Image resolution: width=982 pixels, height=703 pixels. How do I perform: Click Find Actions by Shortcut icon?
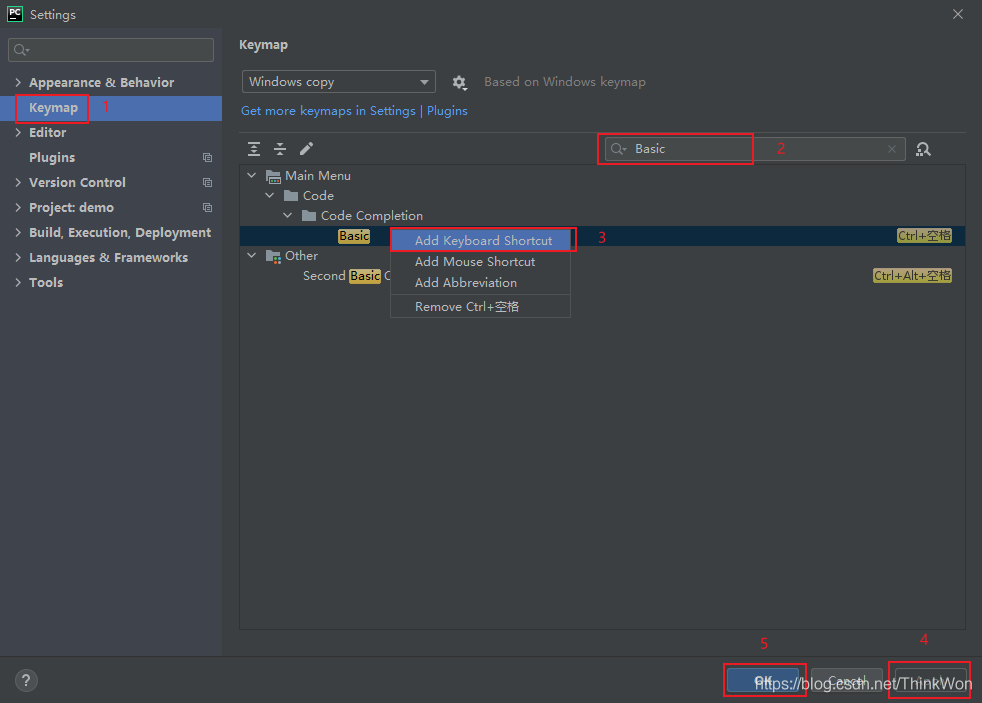coord(923,149)
